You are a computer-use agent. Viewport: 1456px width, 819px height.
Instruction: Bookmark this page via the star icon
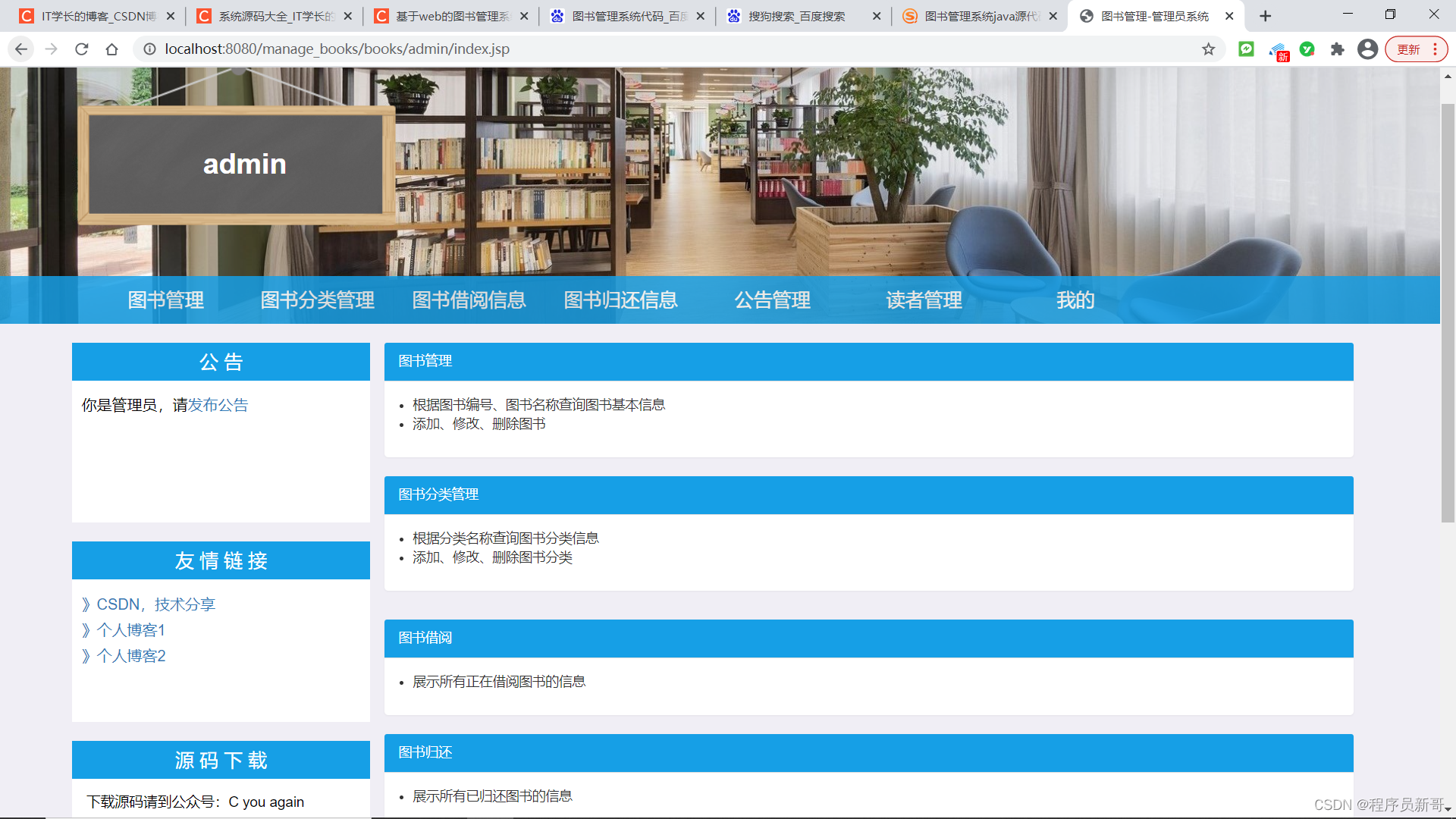pos(1207,49)
